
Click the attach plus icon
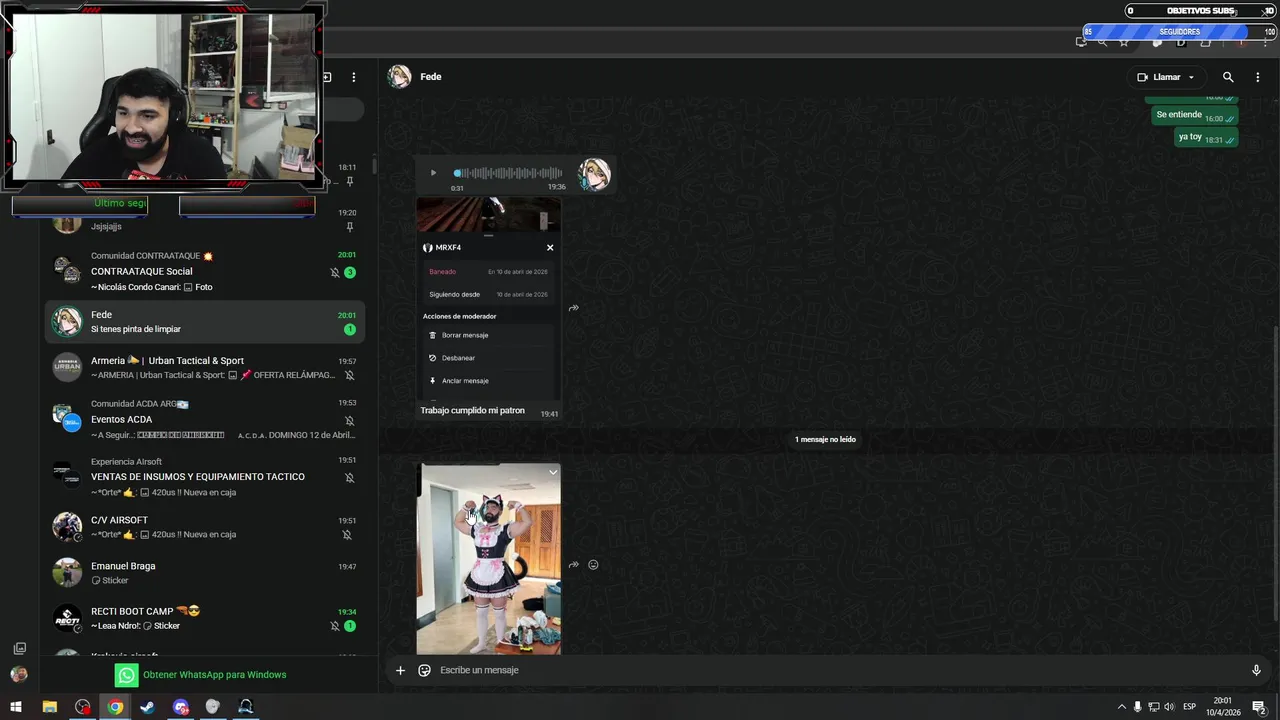coord(400,670)
